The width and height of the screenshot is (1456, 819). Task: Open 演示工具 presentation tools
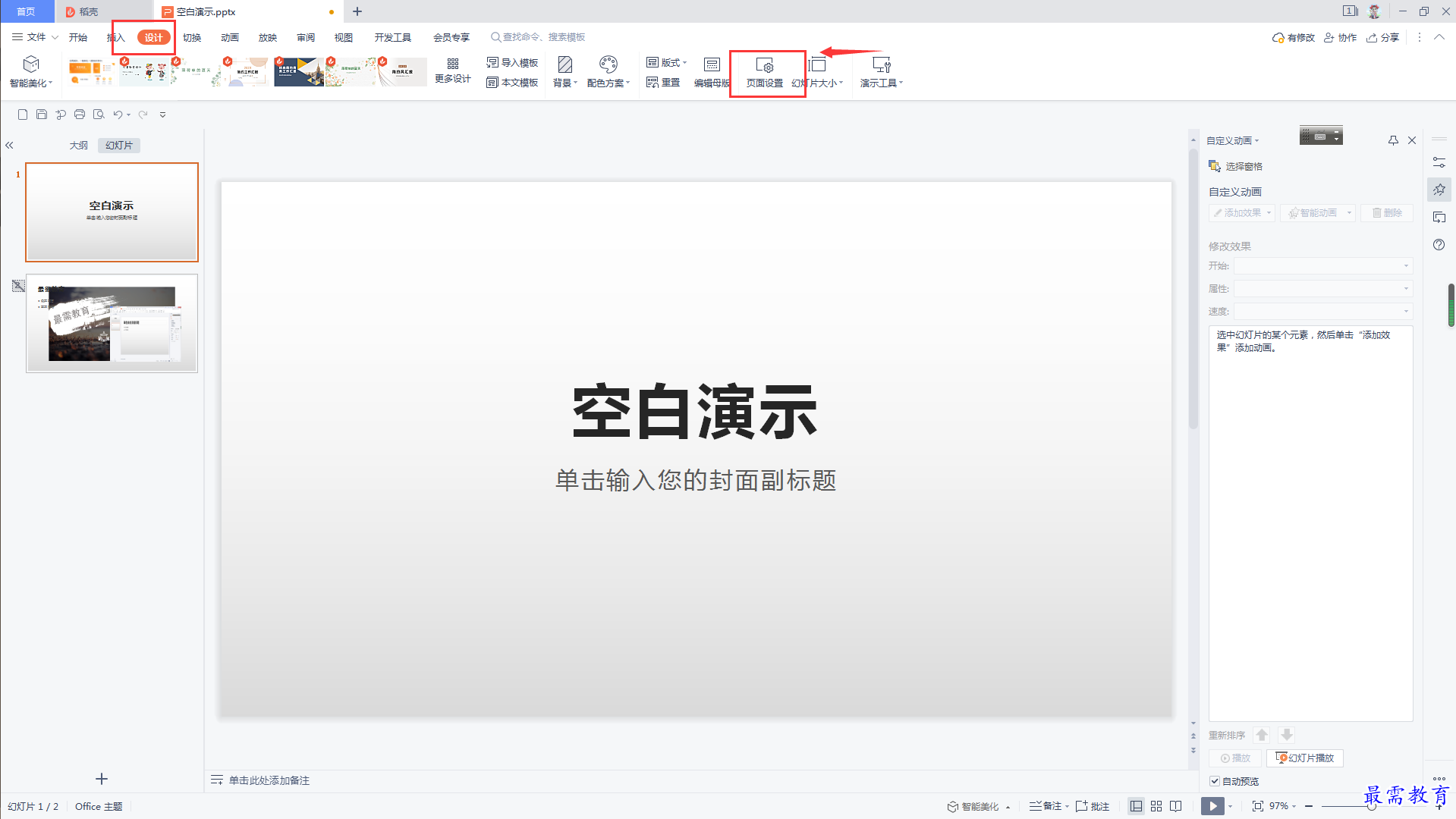882,72
